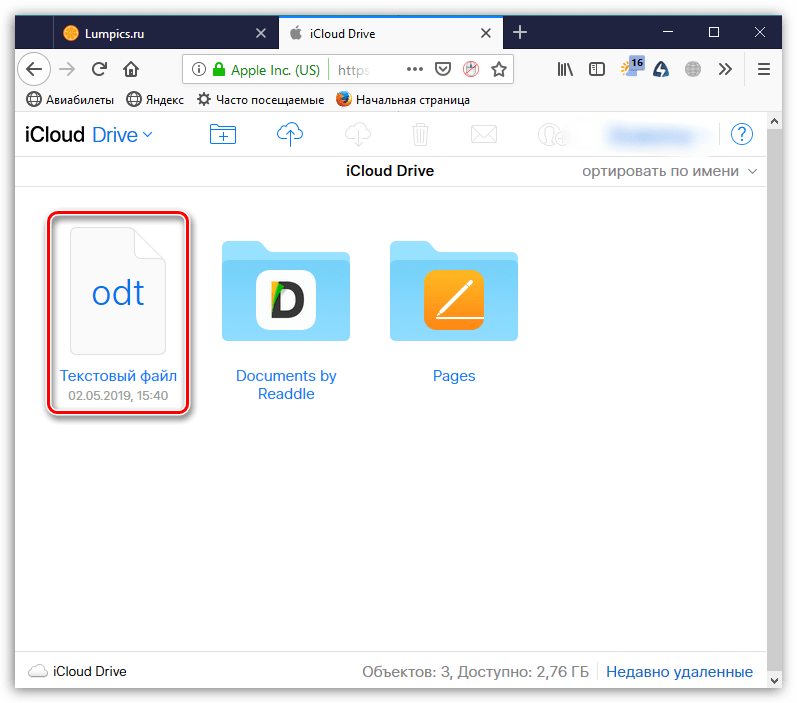797x703 pixels.
Task: Click the red circular extension icon in address bar
Action: click(471, 69)
